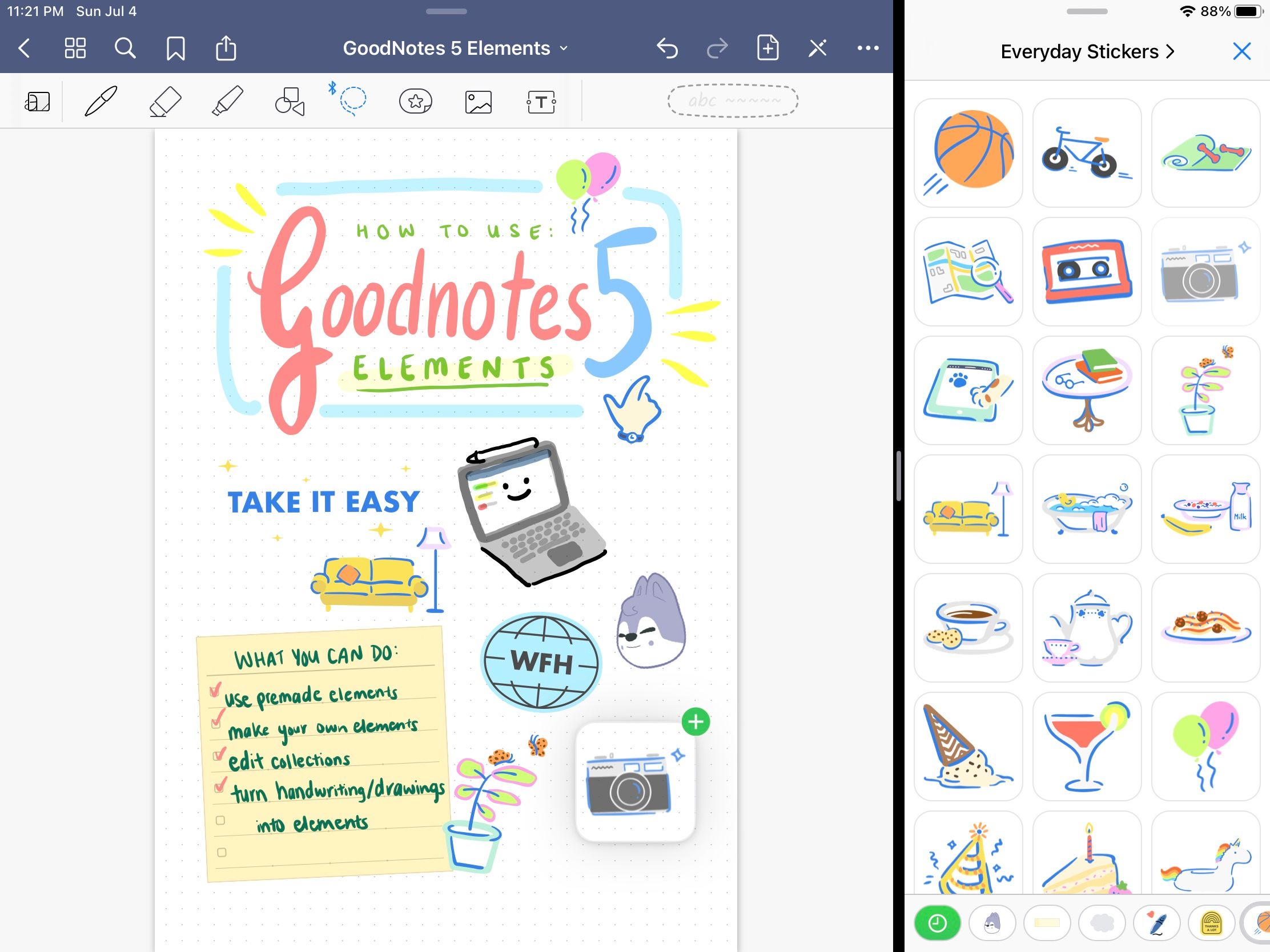Image resolution: width=1270 pixels, height=952 pixels.
Task: Select the Text tool
Action: pos(540,101)
